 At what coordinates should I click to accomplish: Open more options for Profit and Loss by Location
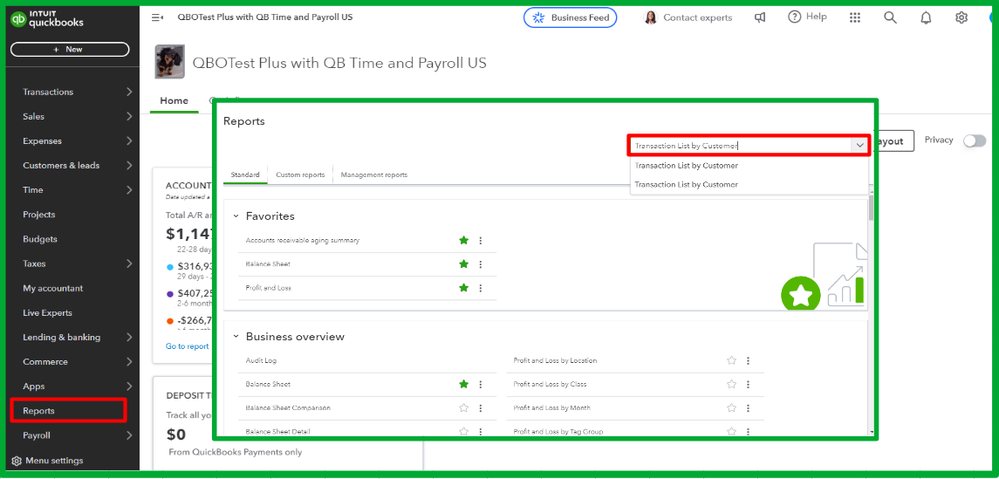[748, 360]
